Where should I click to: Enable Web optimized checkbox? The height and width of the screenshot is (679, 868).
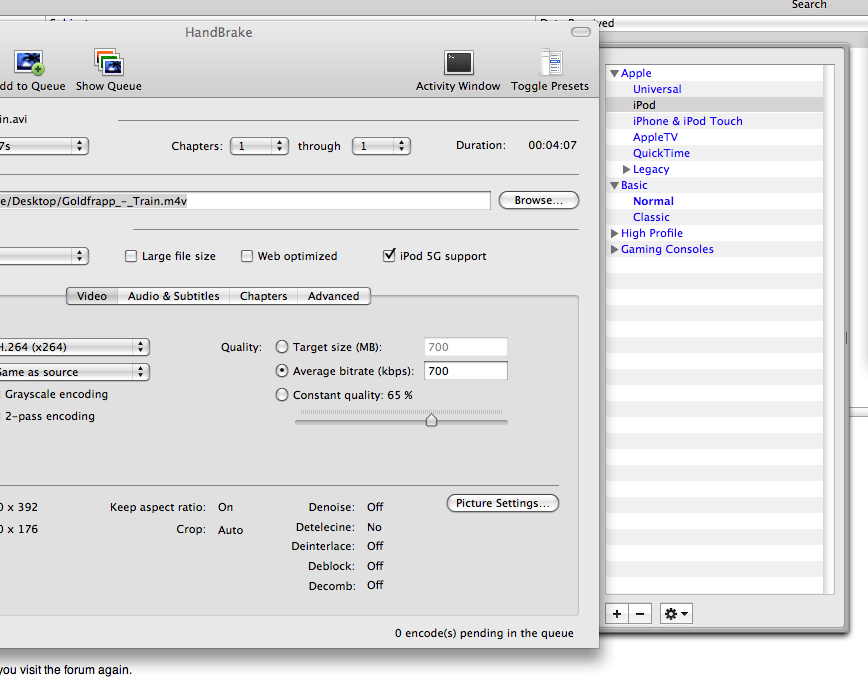(247, 256)
